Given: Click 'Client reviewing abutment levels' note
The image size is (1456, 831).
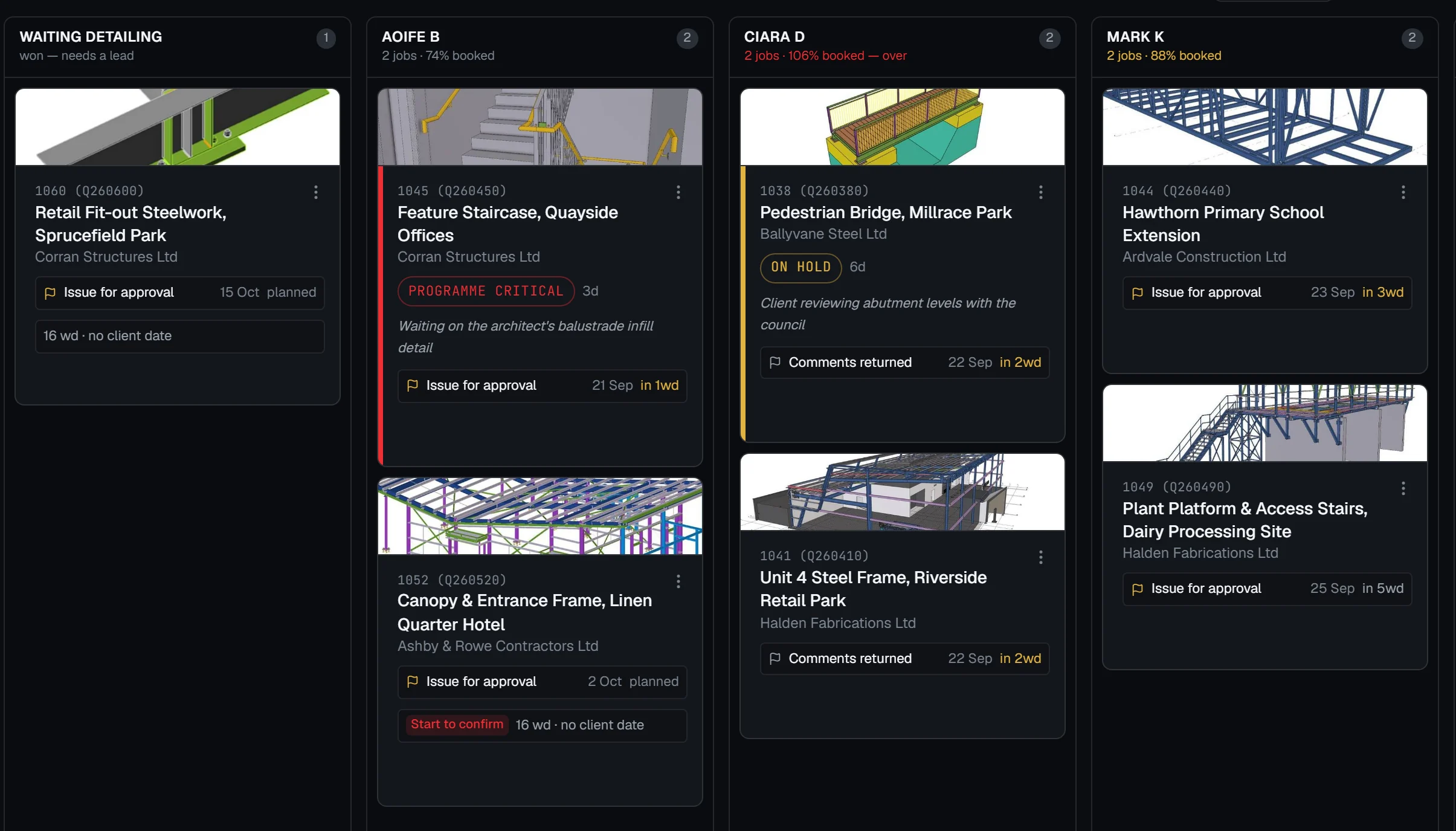Looking at the screenshot, I should tap(887, 314).
